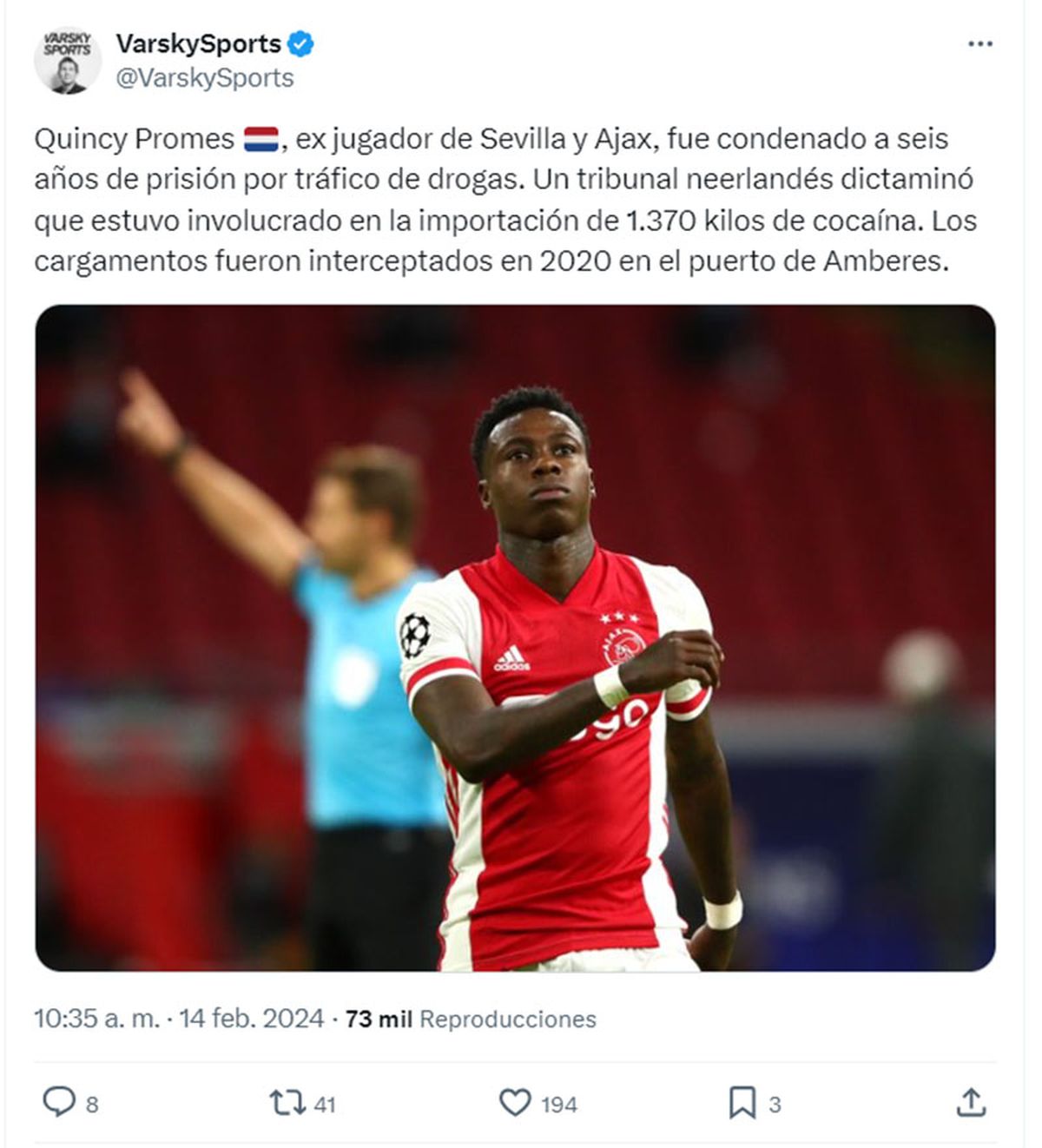Open the three-dot more options menu
1042x1148 pixels.
coord(979,44)
